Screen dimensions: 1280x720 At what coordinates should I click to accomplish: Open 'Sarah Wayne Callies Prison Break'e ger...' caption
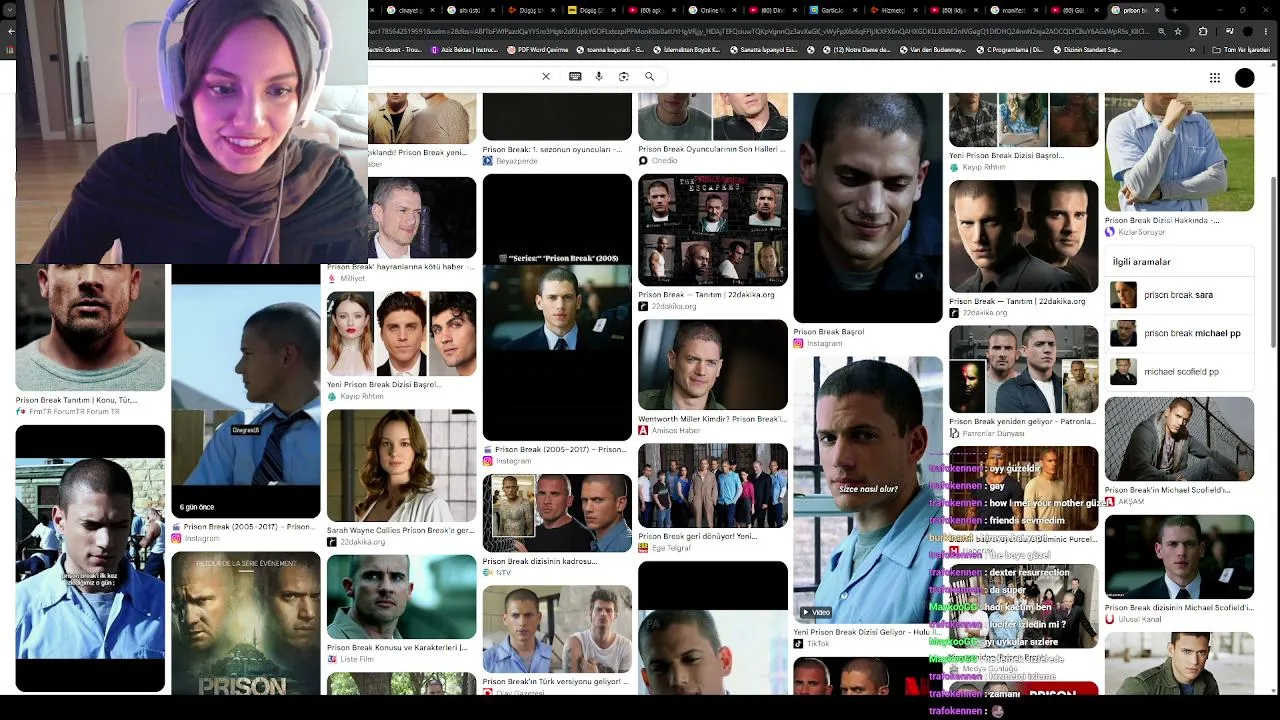click(400, 530)
